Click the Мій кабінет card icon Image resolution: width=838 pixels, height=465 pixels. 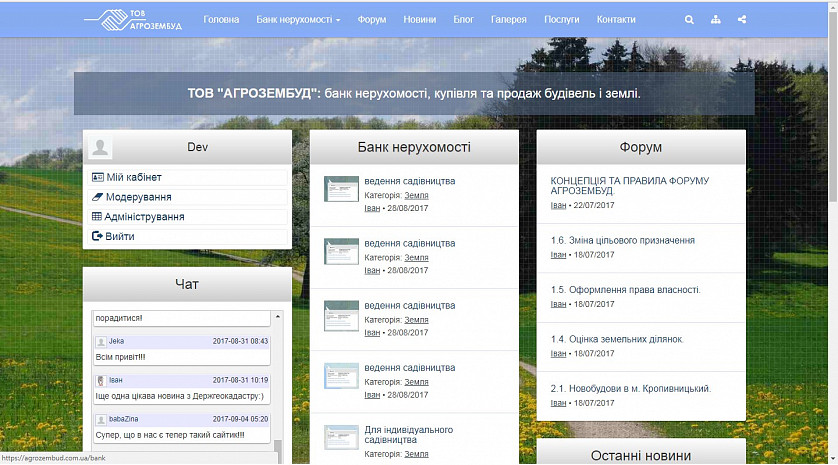(x=98, y=177)
